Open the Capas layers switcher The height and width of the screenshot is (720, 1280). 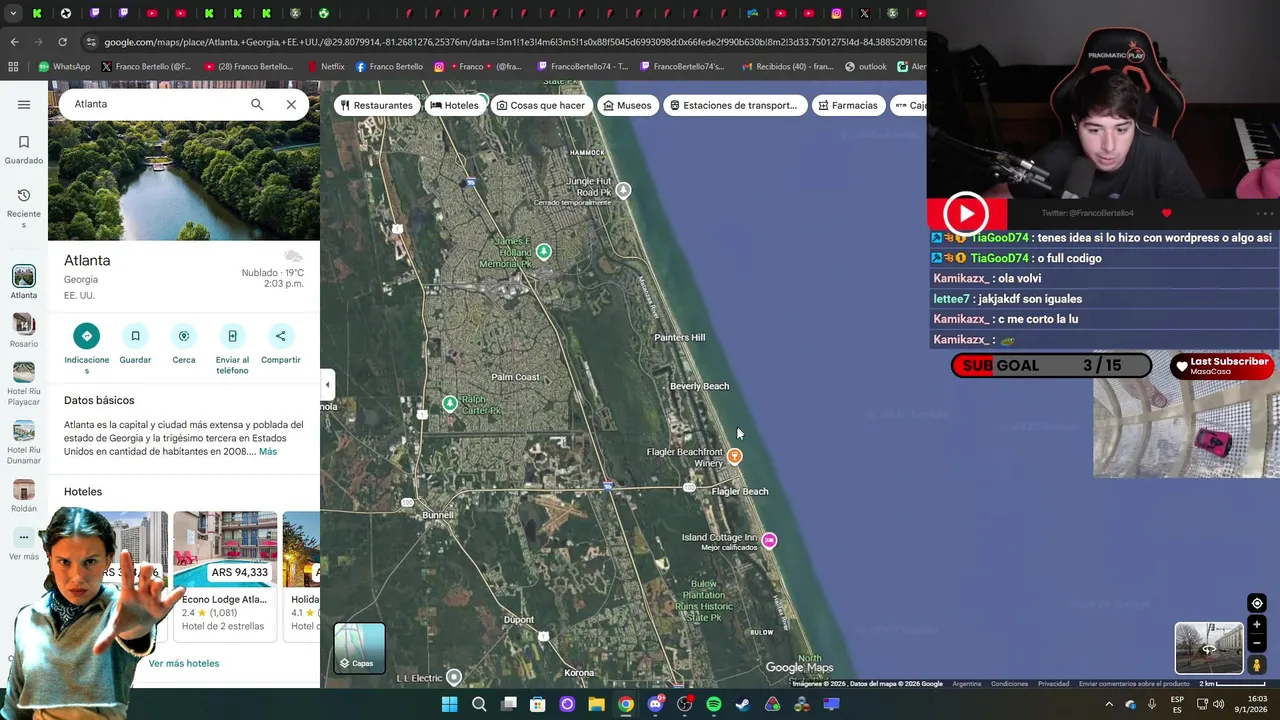359,647
